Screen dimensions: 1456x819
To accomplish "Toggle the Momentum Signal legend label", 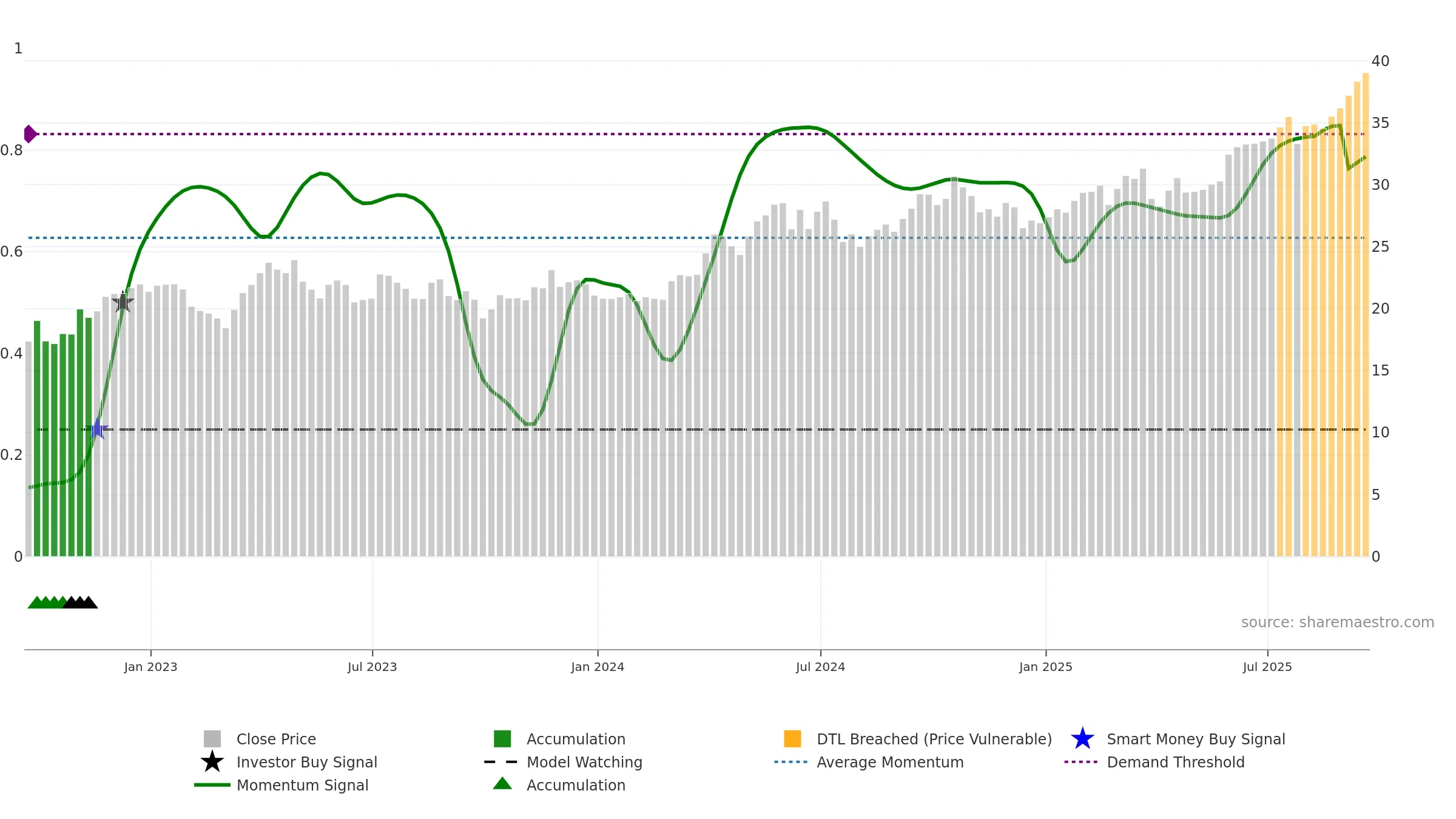I will pos(302,785).
